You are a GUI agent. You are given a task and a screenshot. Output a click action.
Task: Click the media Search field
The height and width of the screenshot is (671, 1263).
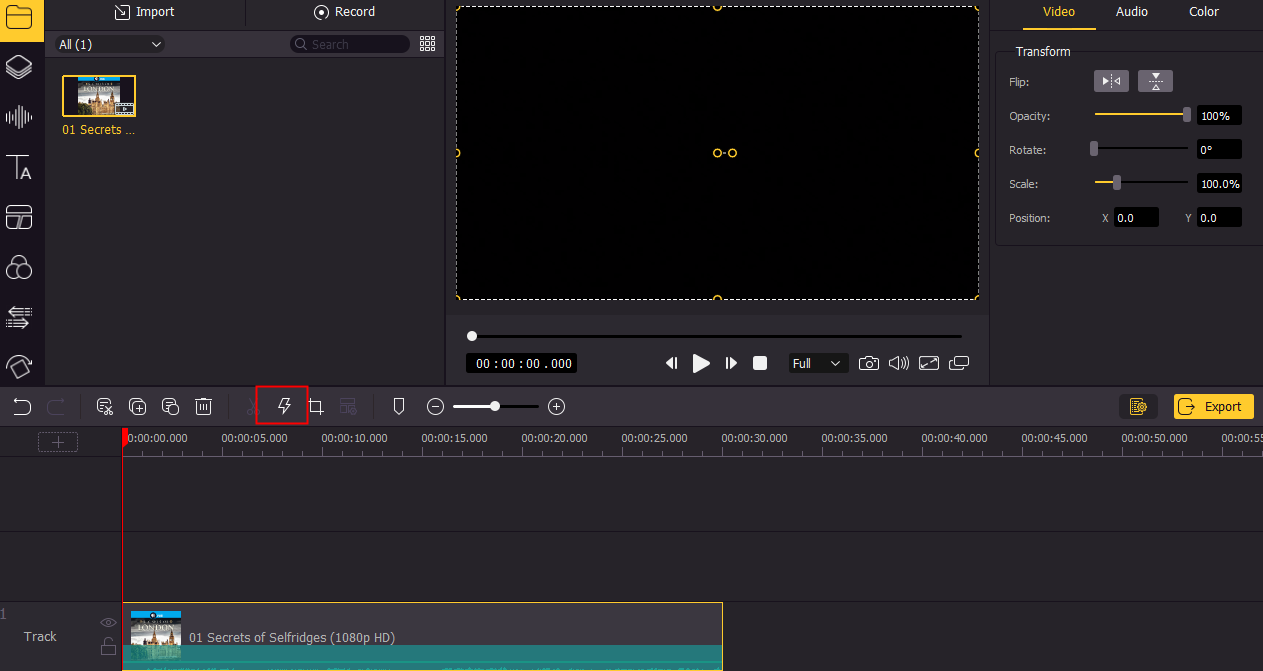(x=350, y=44)
